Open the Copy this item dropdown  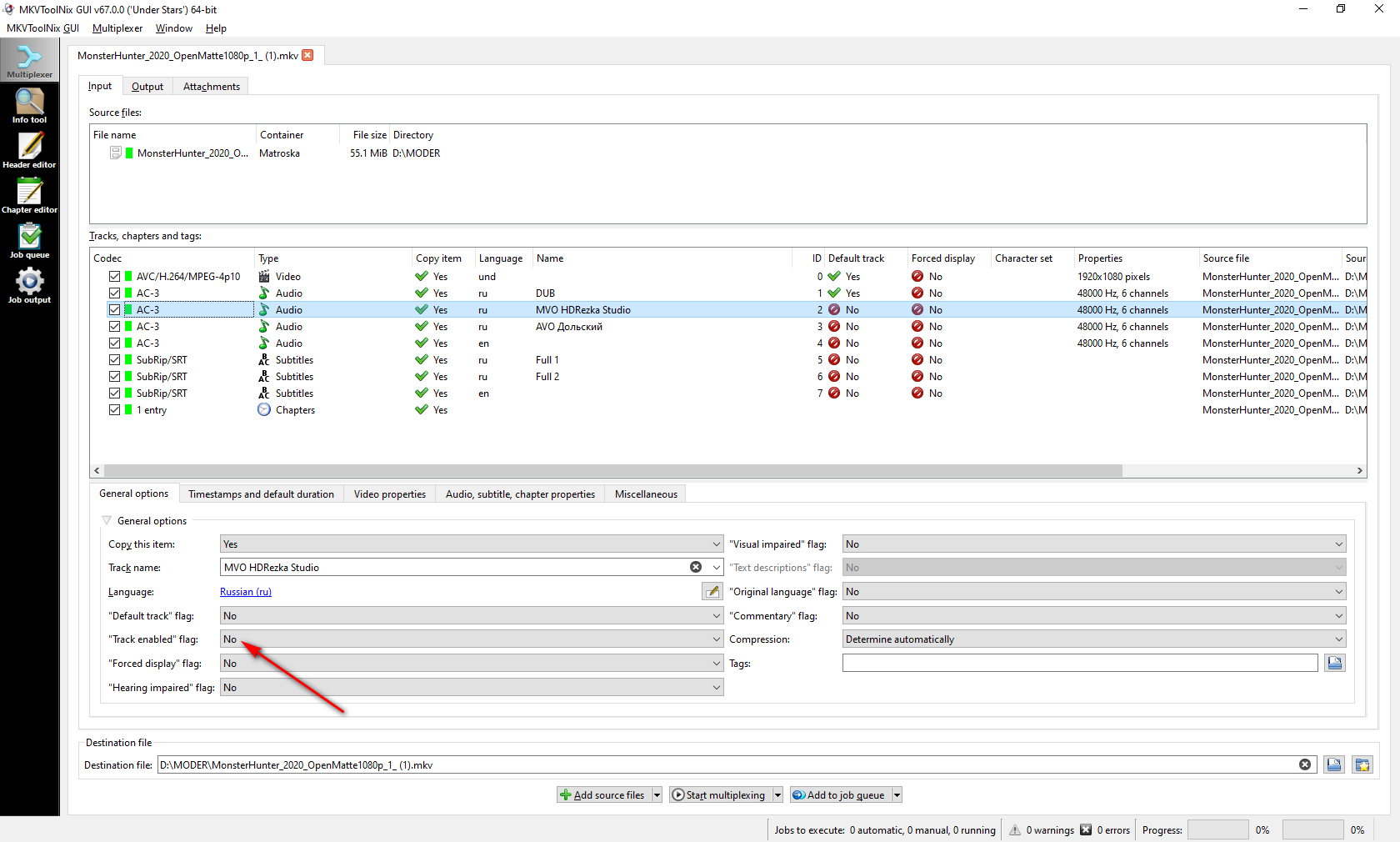[x=472, y=544]
